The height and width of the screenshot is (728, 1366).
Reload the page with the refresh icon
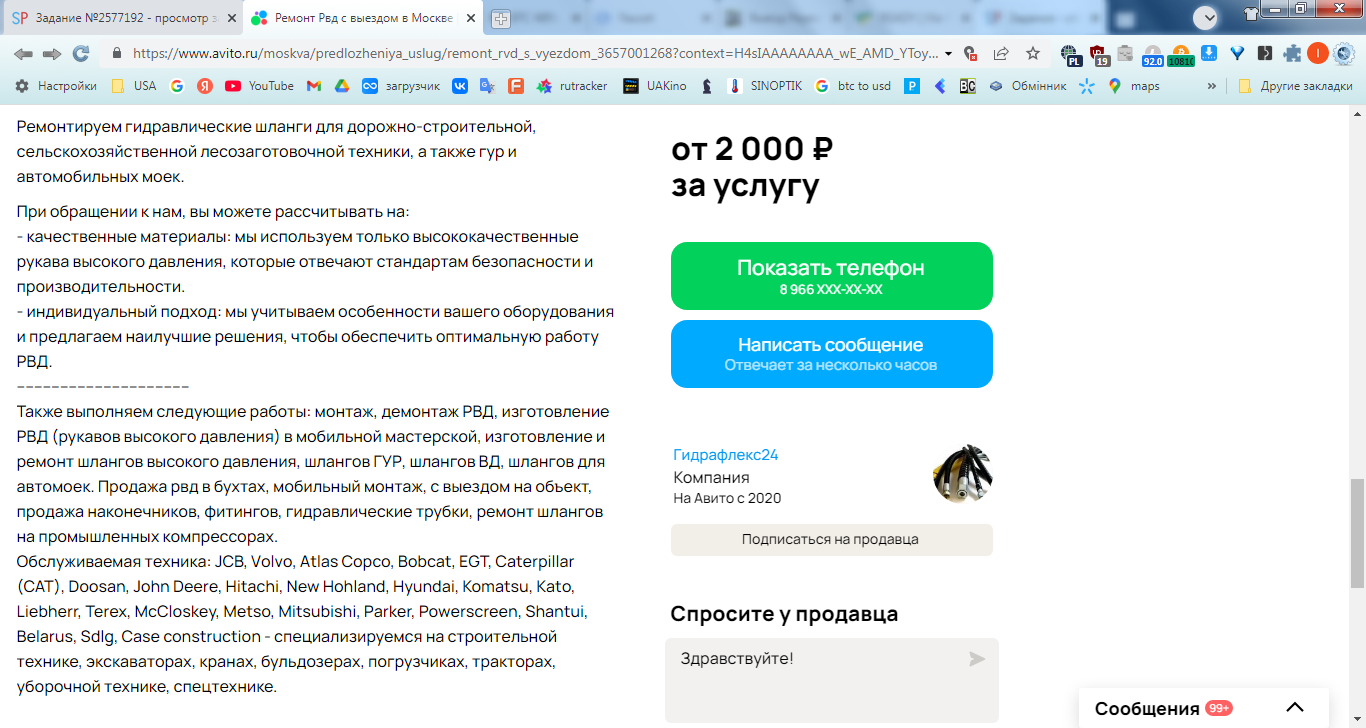click(81, 54)
